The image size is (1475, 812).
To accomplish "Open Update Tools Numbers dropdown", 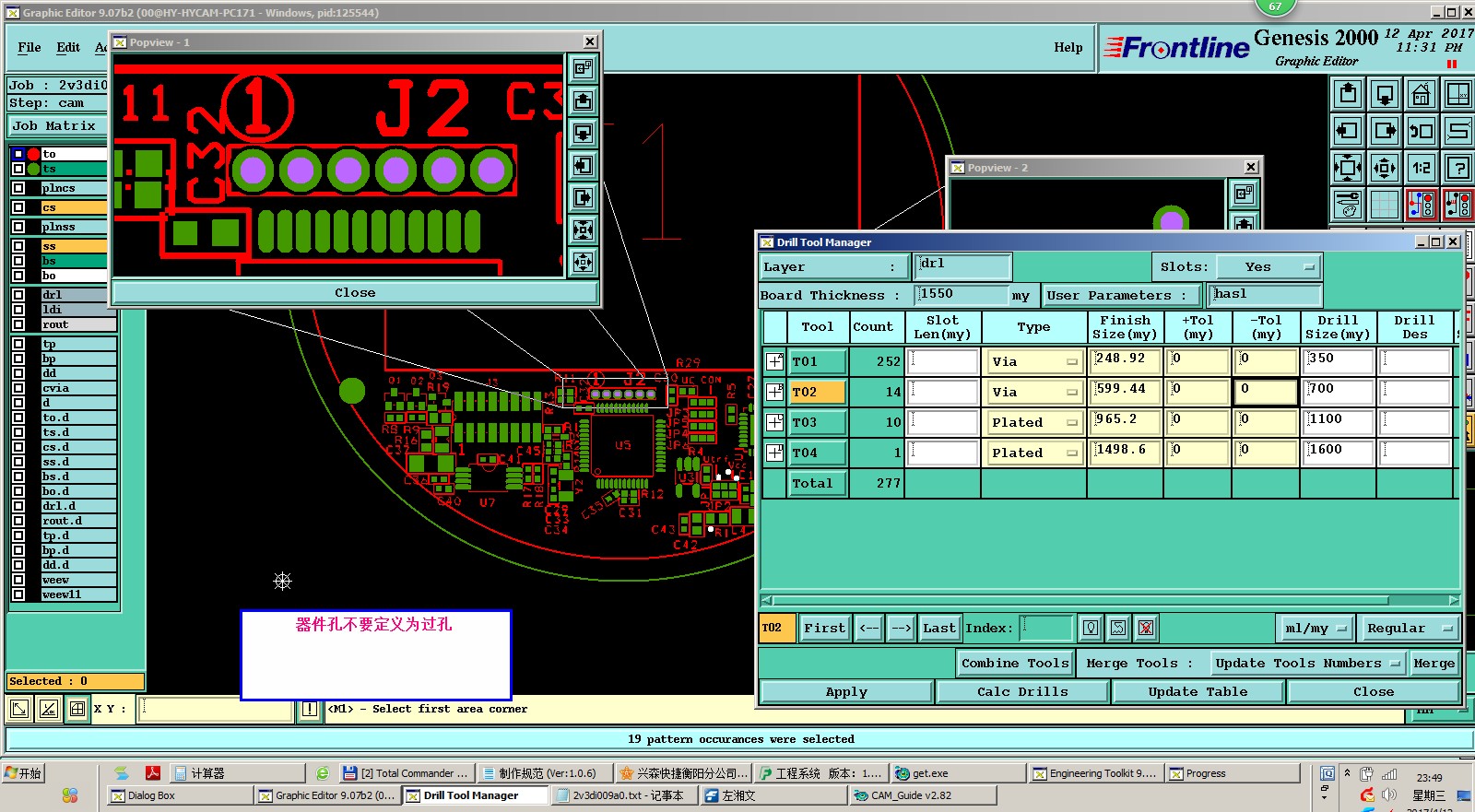I will pos(1307,663).
